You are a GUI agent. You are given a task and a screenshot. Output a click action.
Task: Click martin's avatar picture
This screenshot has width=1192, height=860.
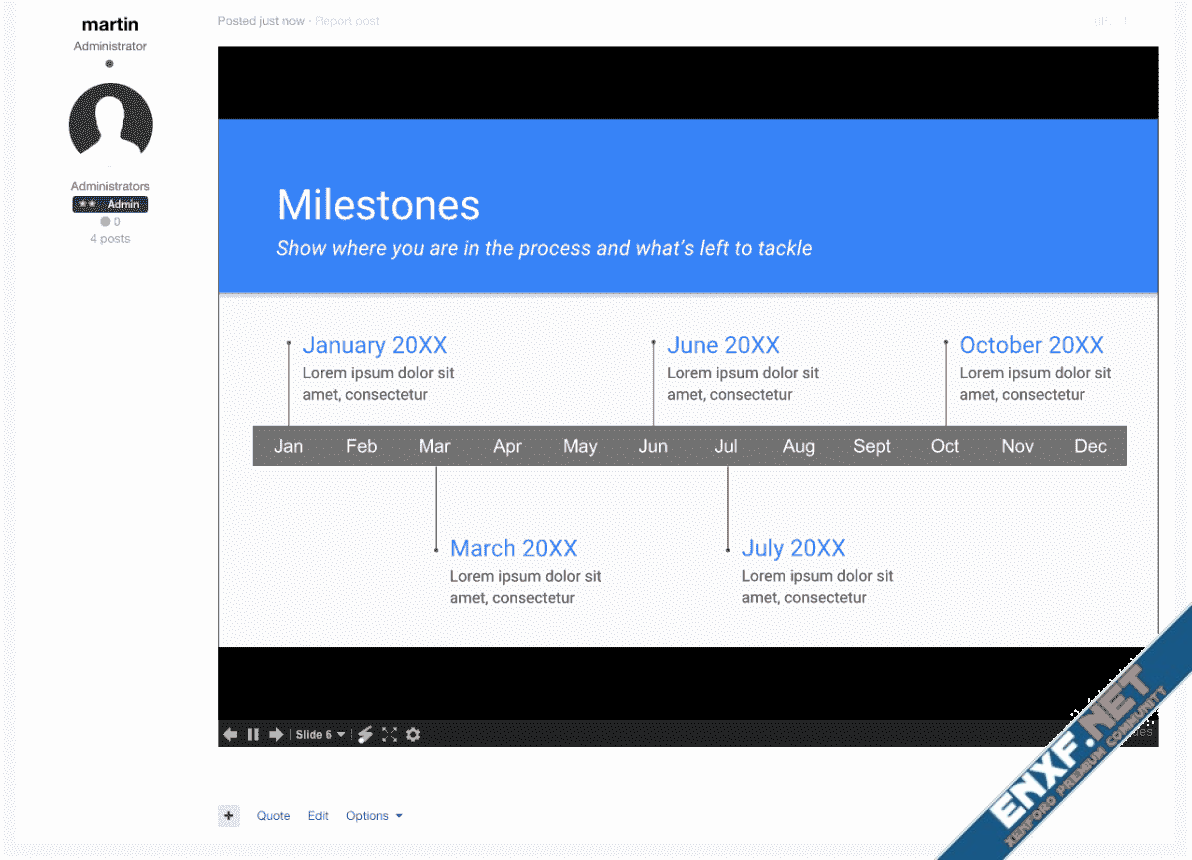point(110,125)
